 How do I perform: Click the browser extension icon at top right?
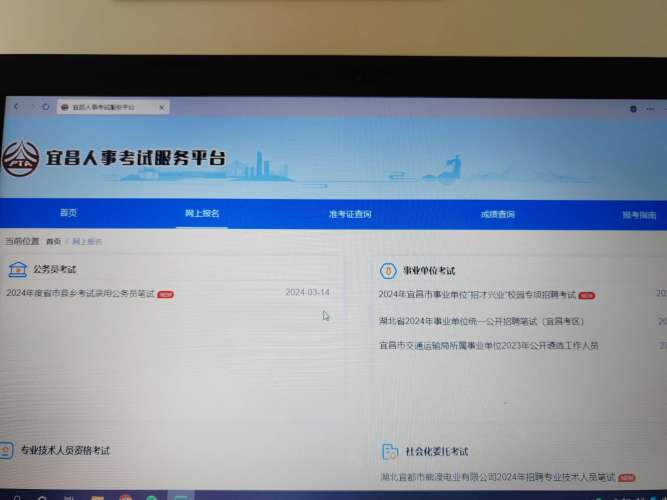pyautogui.click(x=633, y=108)
